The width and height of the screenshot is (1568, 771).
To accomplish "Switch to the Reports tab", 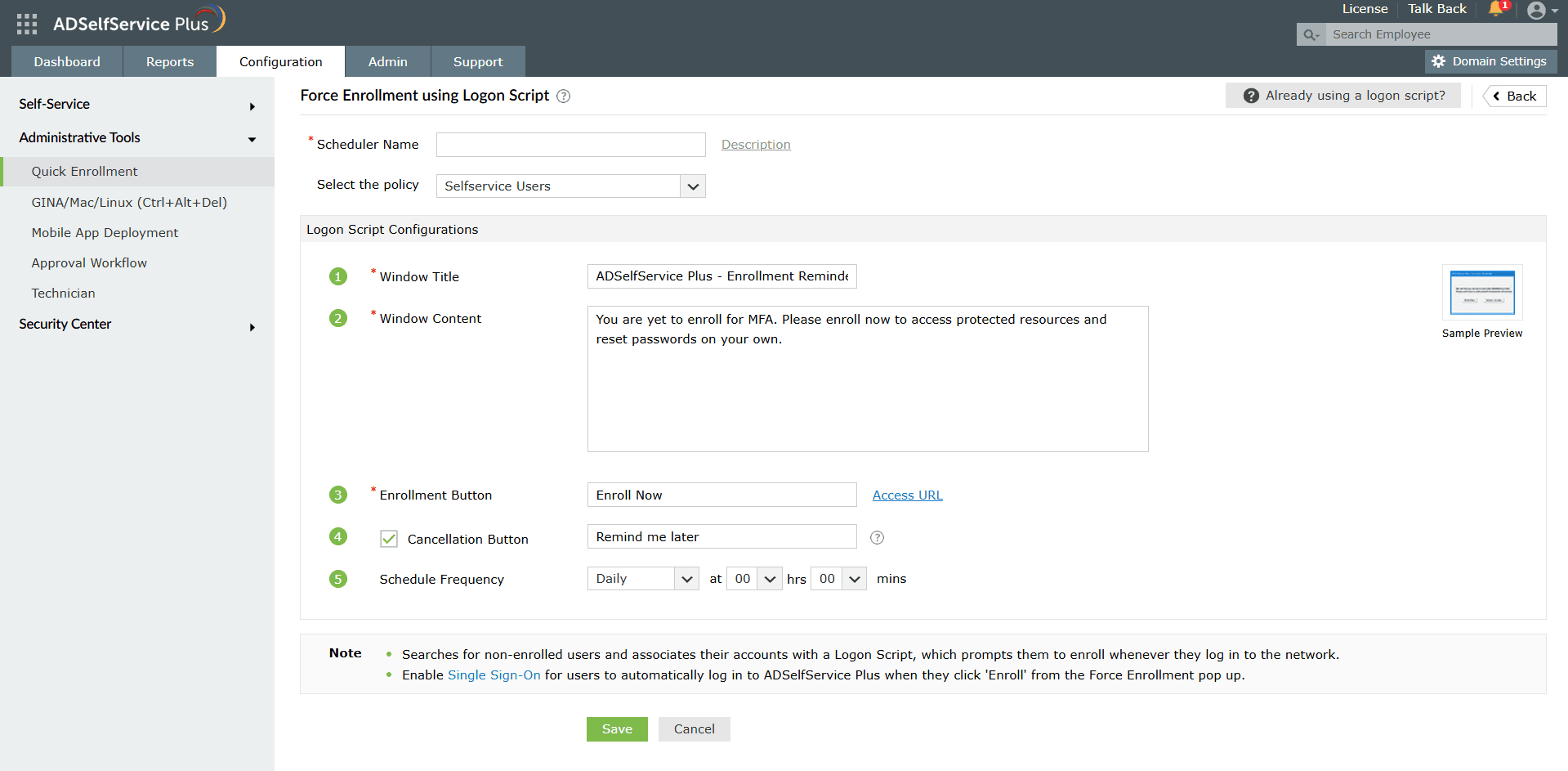I will pyautogui.click(x=170, y=61).
